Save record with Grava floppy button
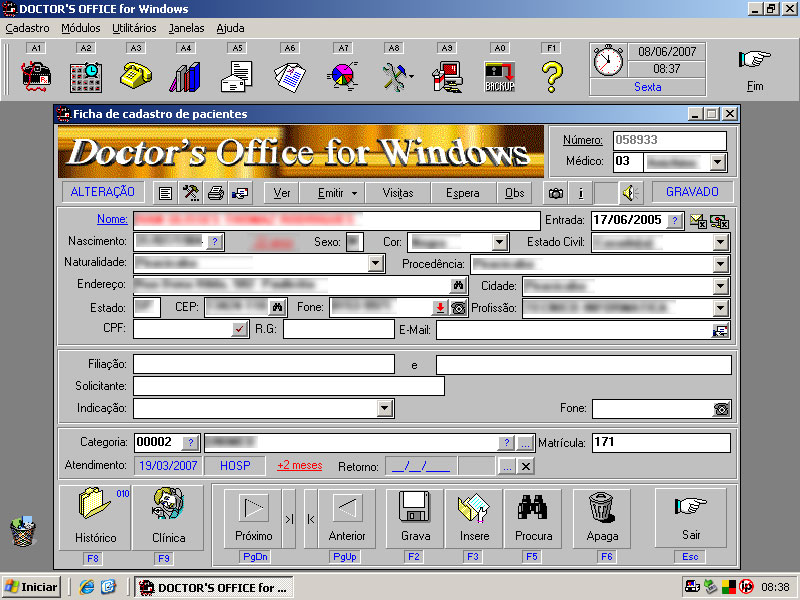Viewport: 800px width, 600px height. pos(415,518)
